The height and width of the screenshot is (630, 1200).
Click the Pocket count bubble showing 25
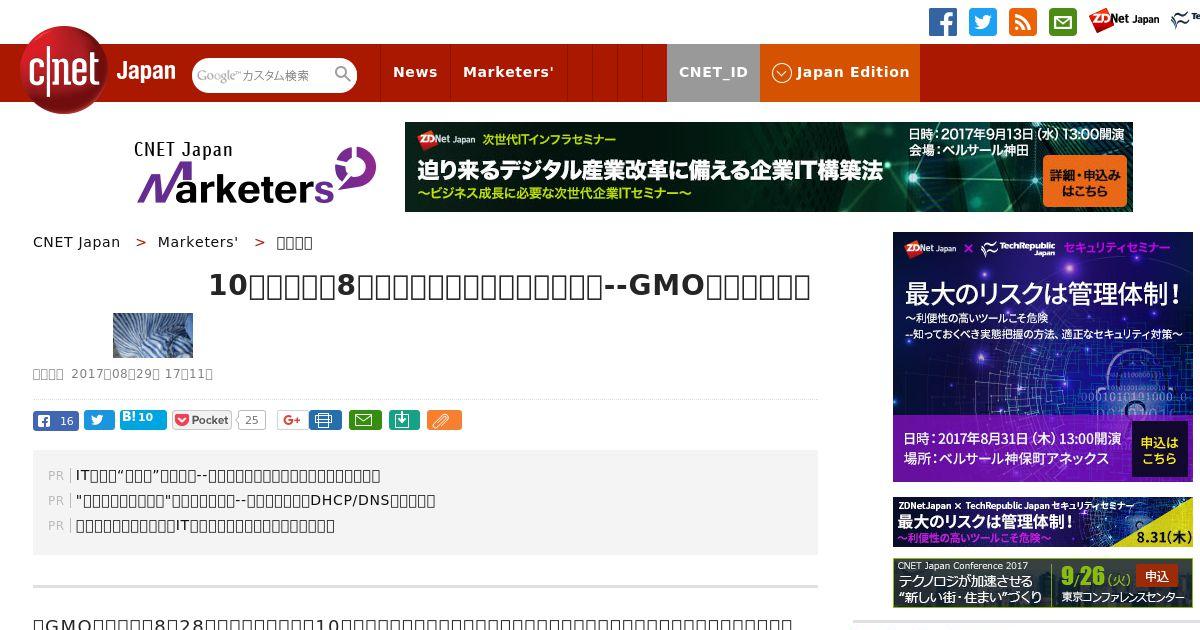click(252, 420)
